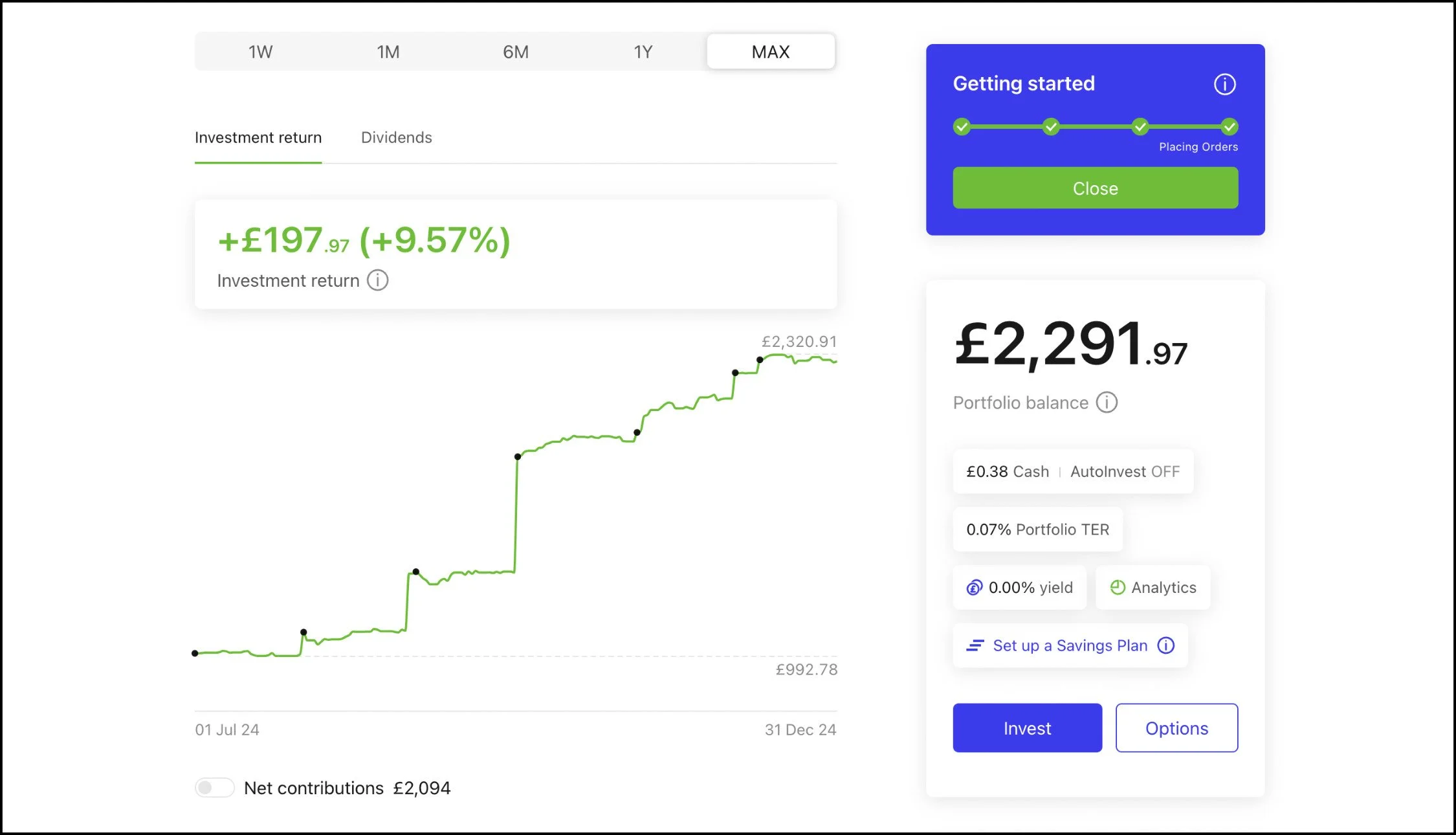
Task: Click the chart data point at the peak
Action: click(760, 360)
